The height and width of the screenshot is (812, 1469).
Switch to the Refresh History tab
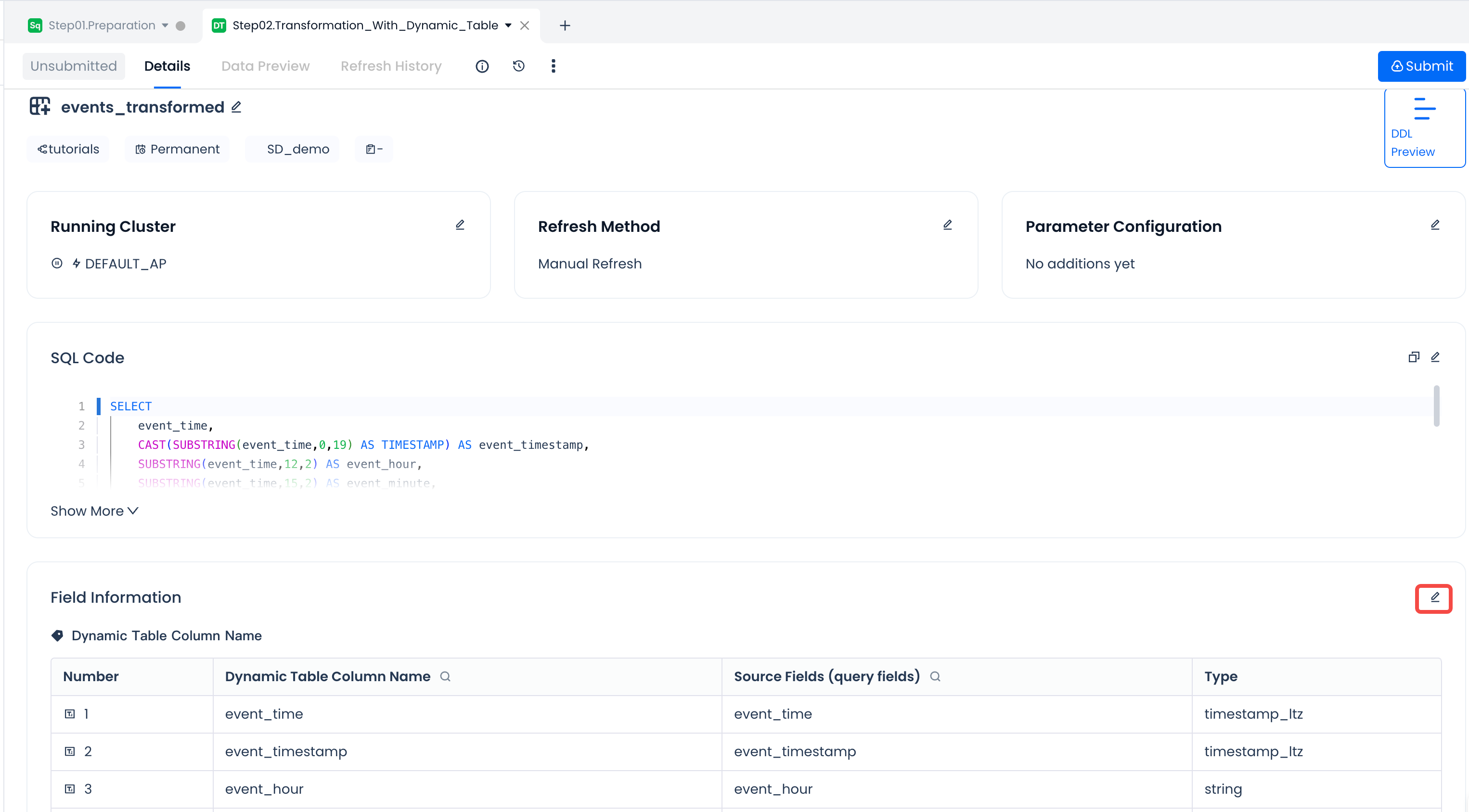(x=391, y=66)
